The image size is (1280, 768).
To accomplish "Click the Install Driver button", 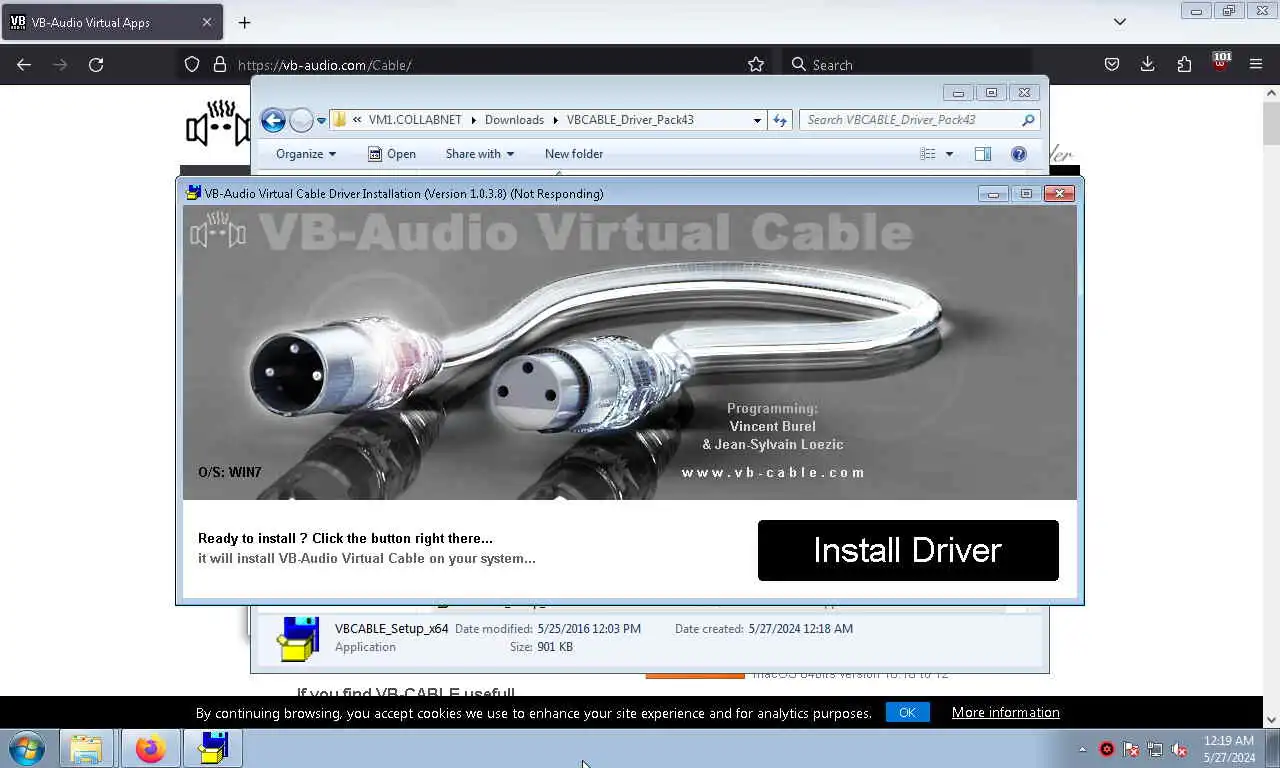I will (908, 550).
